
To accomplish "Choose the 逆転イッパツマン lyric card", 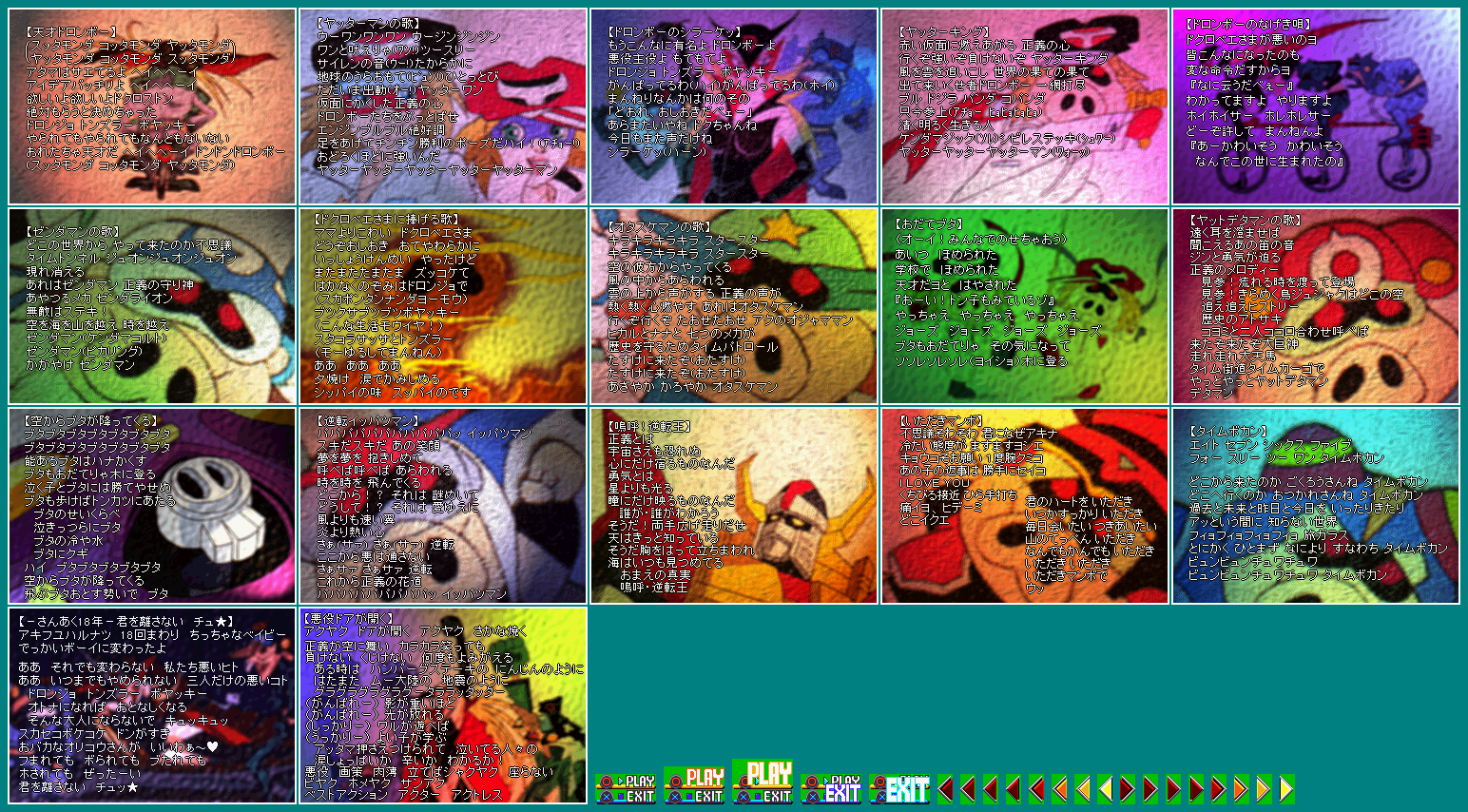I will pyautogui.click(x=443, y=506).
